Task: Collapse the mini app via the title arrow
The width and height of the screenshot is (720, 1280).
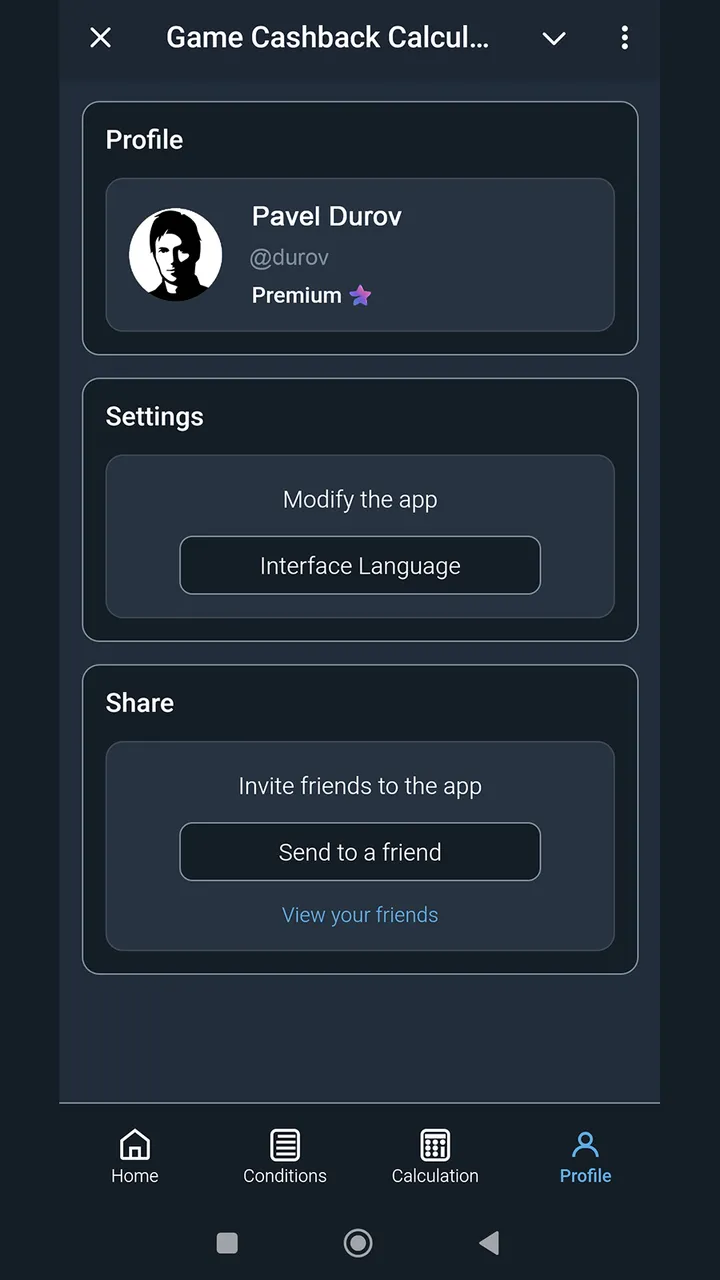Action: 554,38
